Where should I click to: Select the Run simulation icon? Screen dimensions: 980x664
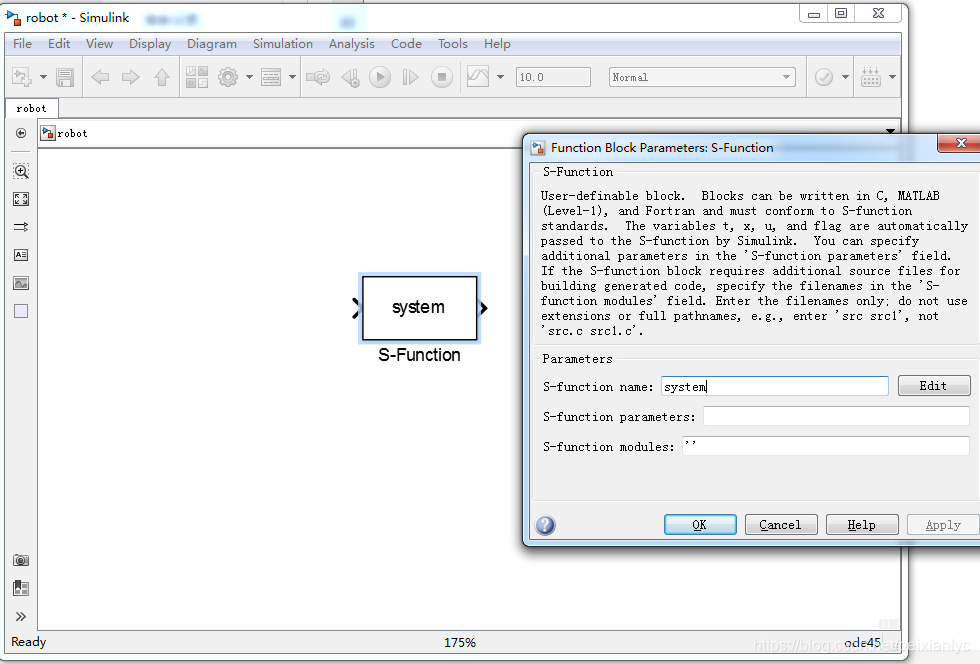click(x=380, y=77)
